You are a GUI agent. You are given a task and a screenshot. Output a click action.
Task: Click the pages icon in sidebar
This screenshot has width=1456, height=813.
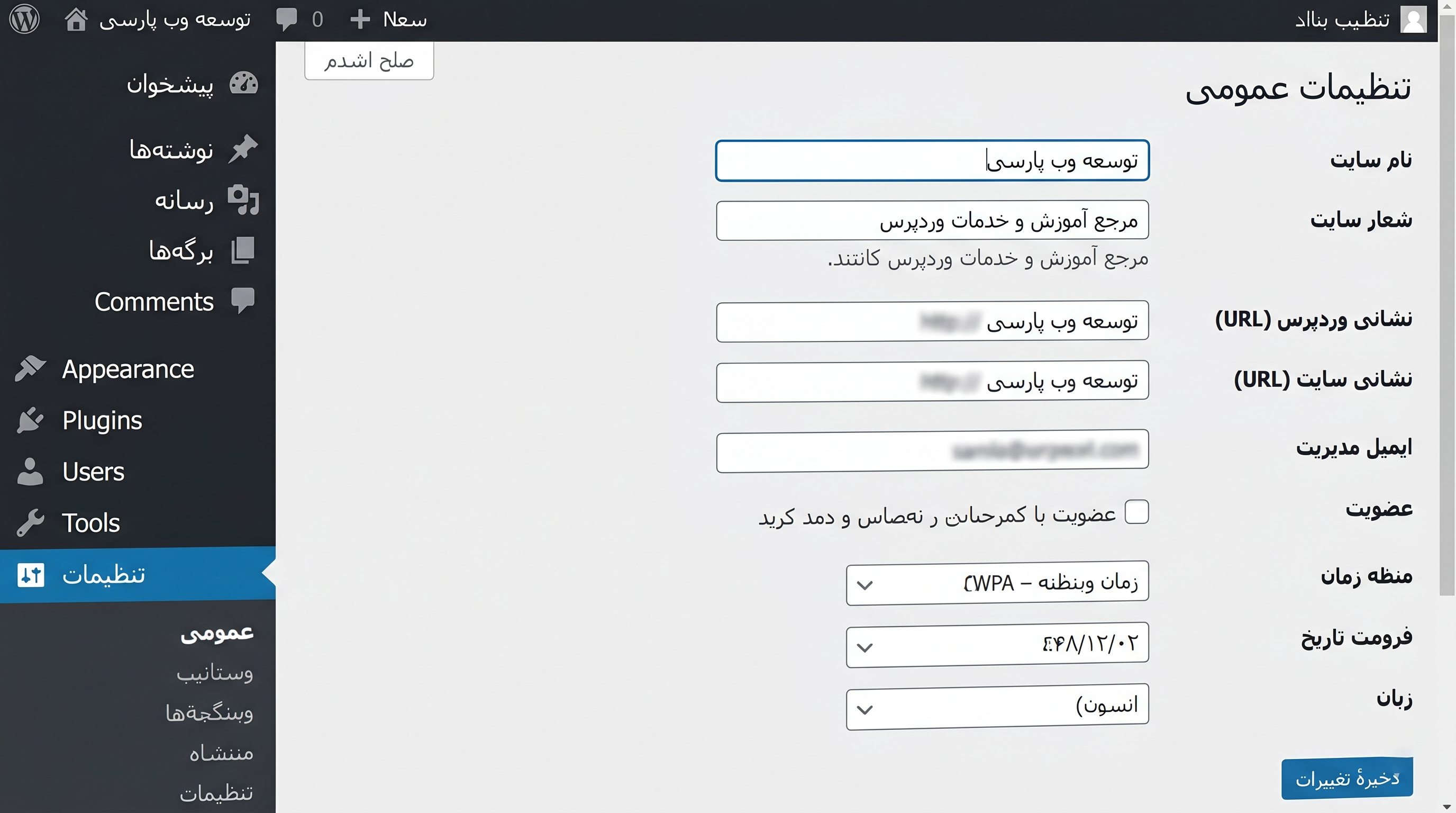[x=243, y=250]
